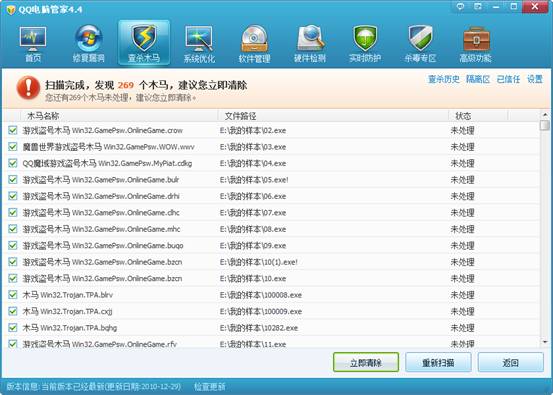
Task: Click the vertical scrollbar thumb
Action: 545,125
